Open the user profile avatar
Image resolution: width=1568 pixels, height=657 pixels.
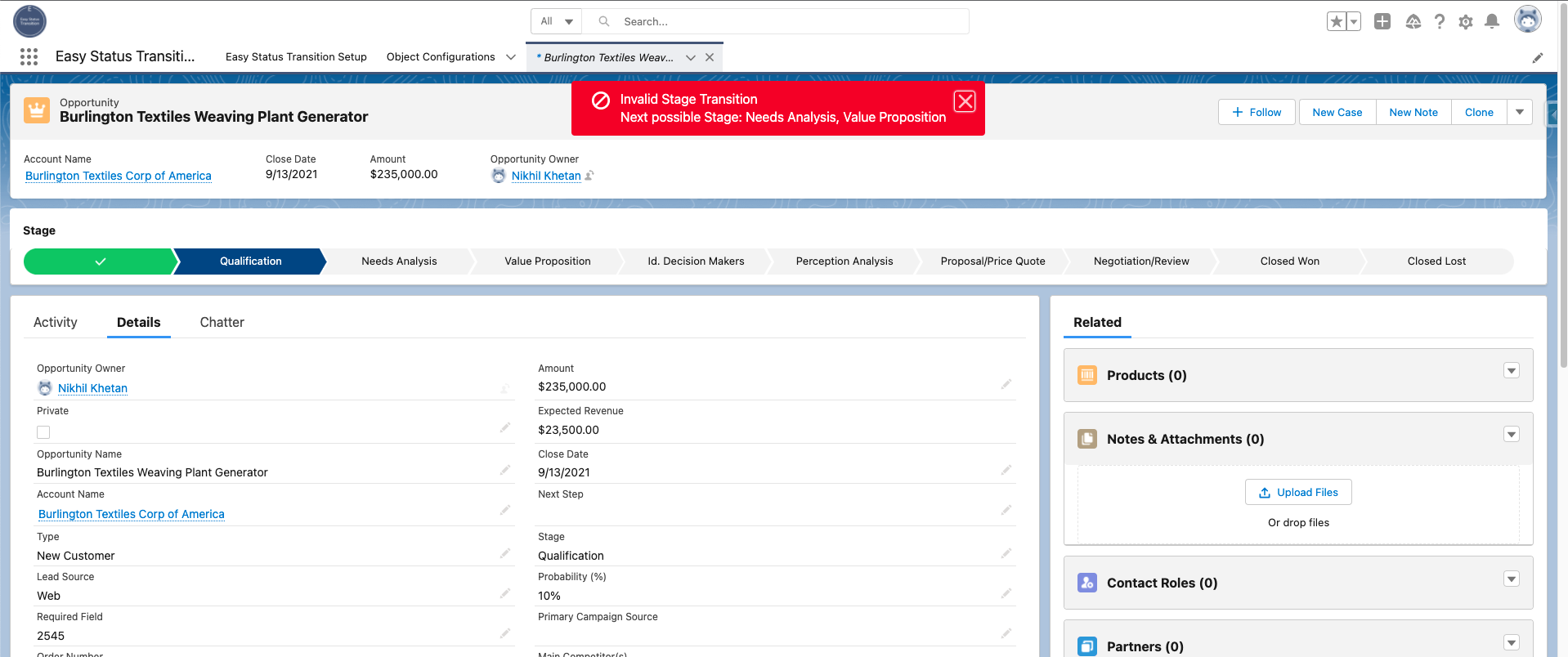1527,20
